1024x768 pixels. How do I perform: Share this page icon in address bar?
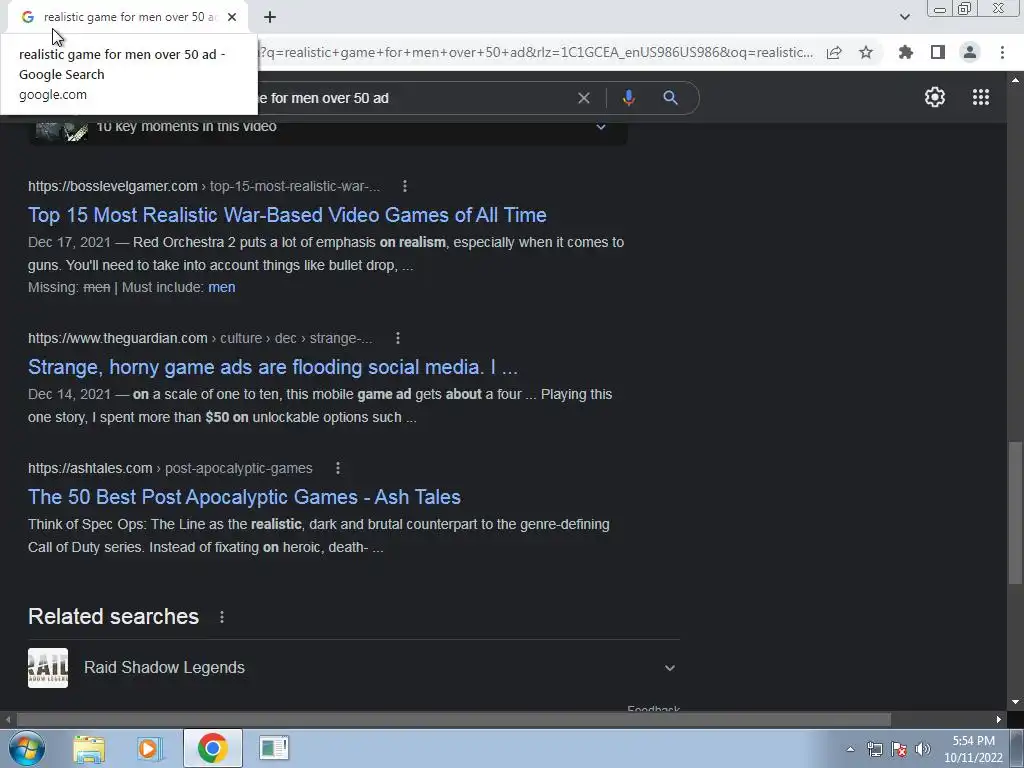[x=834, y=53]
